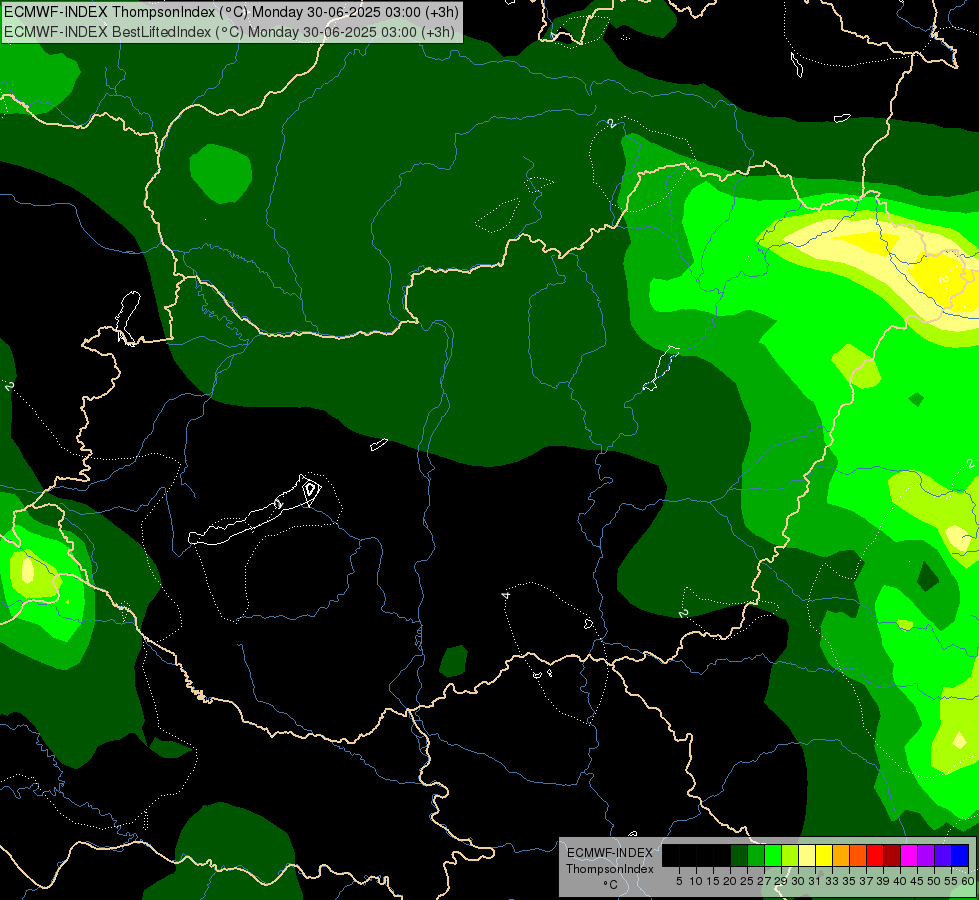Select the dark red 39–40 legend swatch
Screen dimensions: 979x900
click(x=892, y=856)
